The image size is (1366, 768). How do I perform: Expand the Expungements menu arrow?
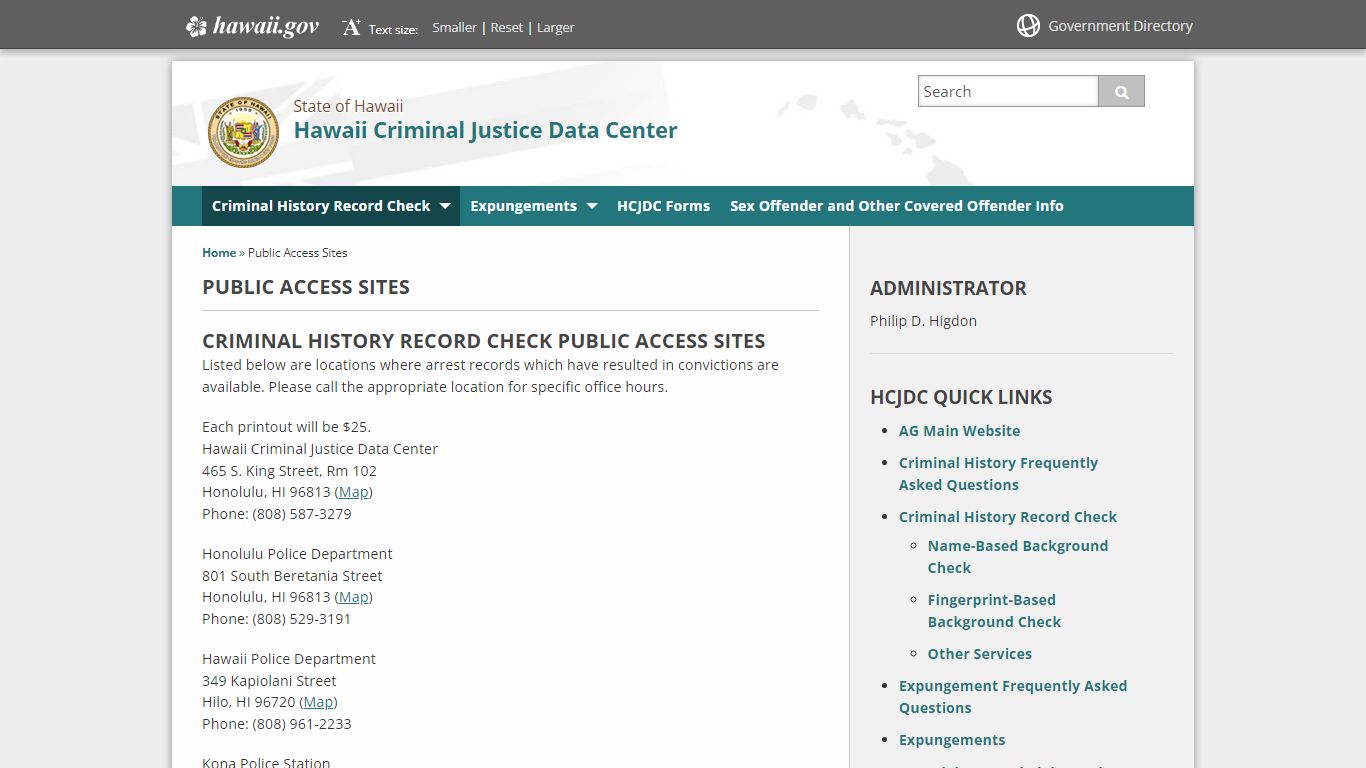pyautogui.click(x=592, y=206)
